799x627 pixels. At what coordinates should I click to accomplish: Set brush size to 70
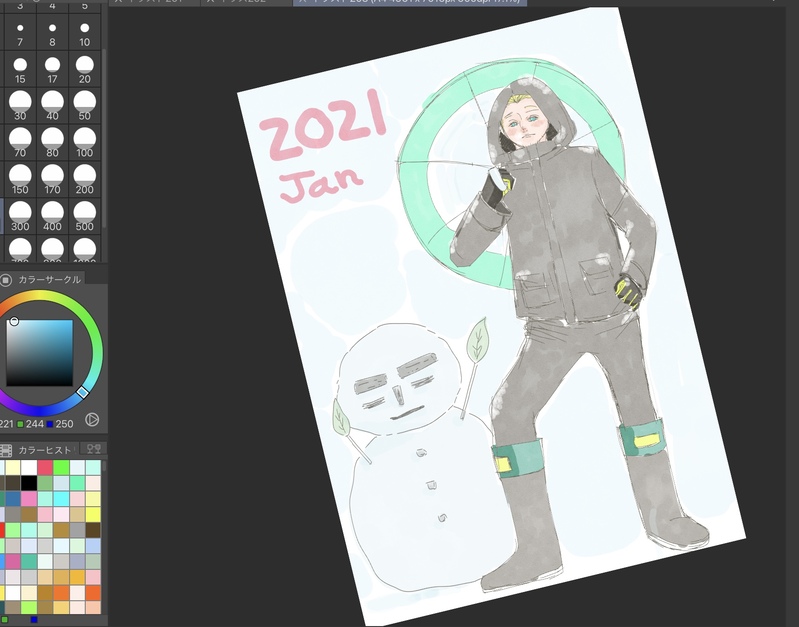(20, 143)
